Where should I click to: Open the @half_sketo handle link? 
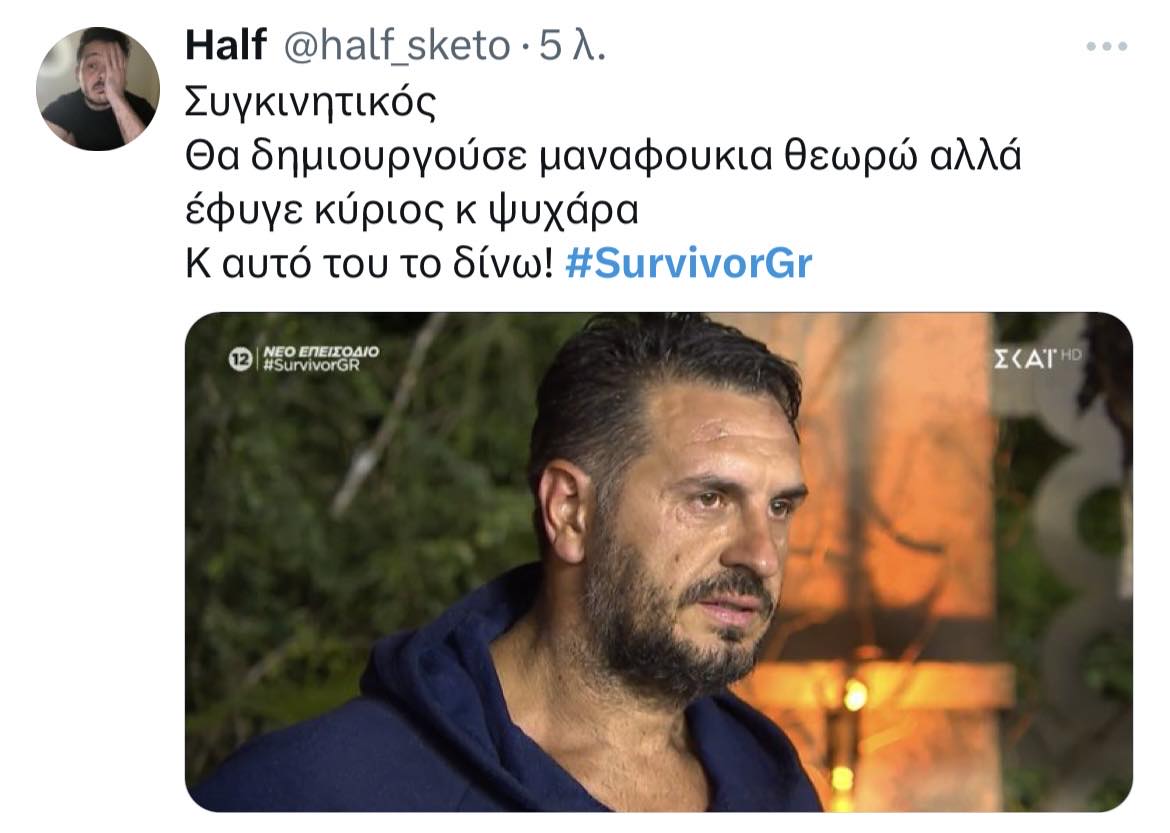(397, 46)
